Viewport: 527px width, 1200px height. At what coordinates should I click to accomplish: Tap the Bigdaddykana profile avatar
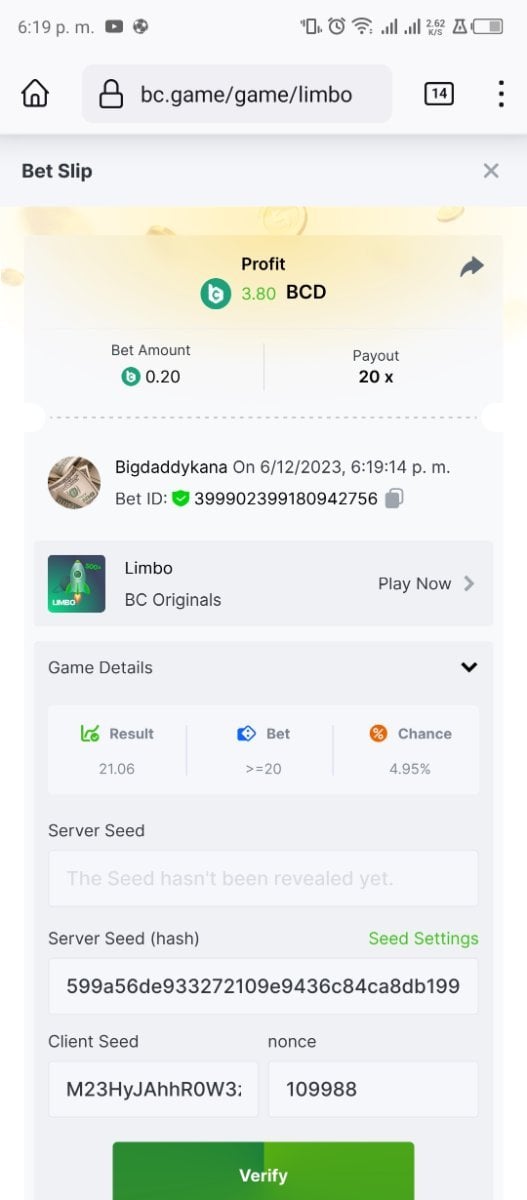(x=74, y=483)
